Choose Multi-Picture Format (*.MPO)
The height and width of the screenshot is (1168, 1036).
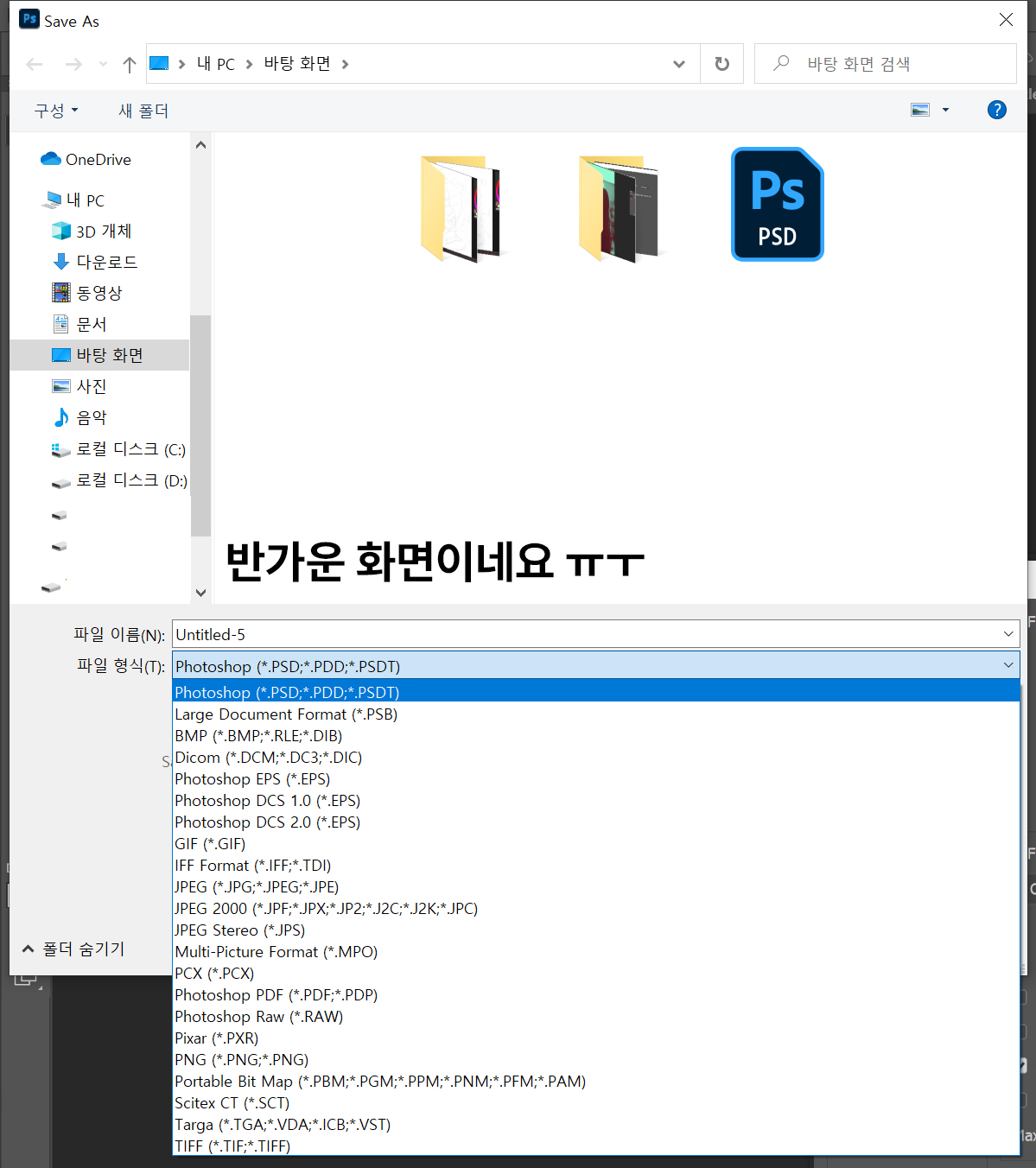click(596, 952)
